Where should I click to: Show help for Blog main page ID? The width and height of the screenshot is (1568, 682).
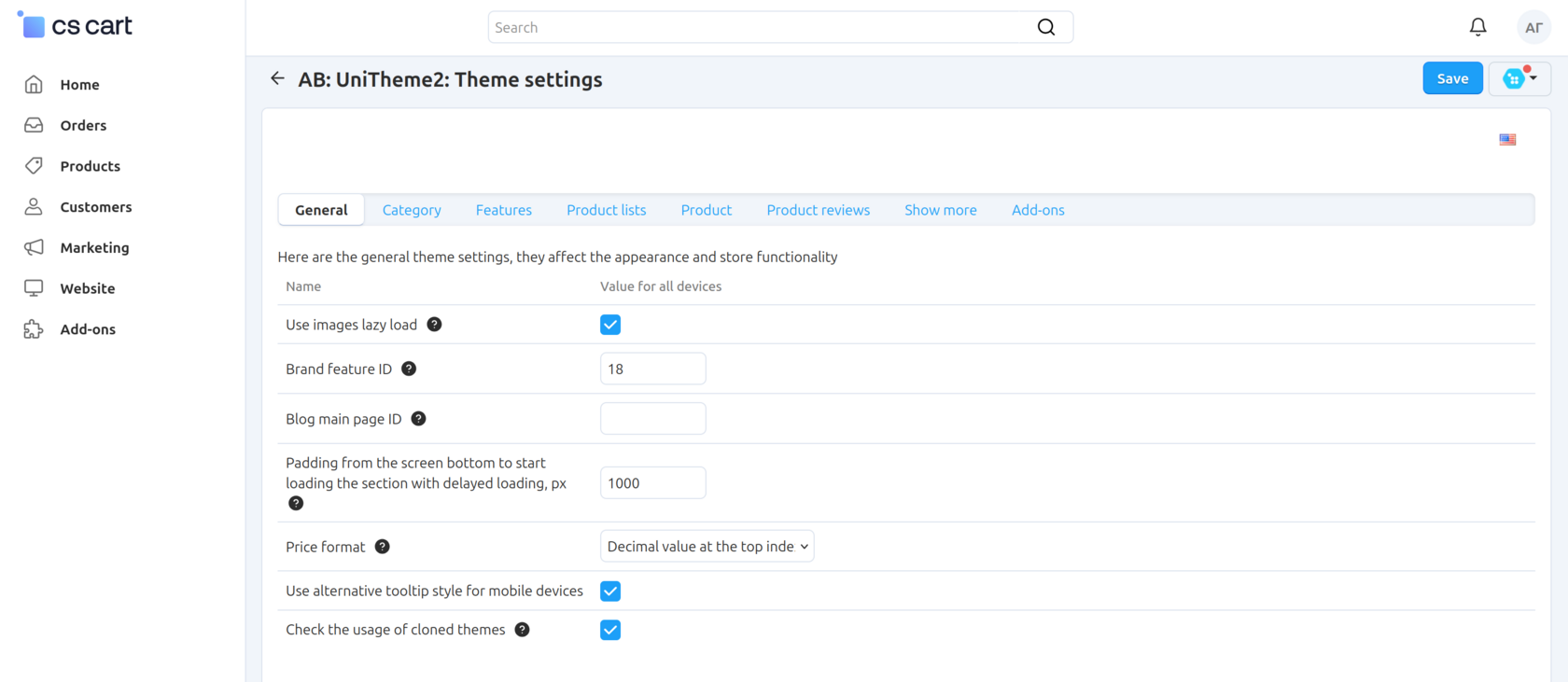pyautogui.click(x=419, y=419)
